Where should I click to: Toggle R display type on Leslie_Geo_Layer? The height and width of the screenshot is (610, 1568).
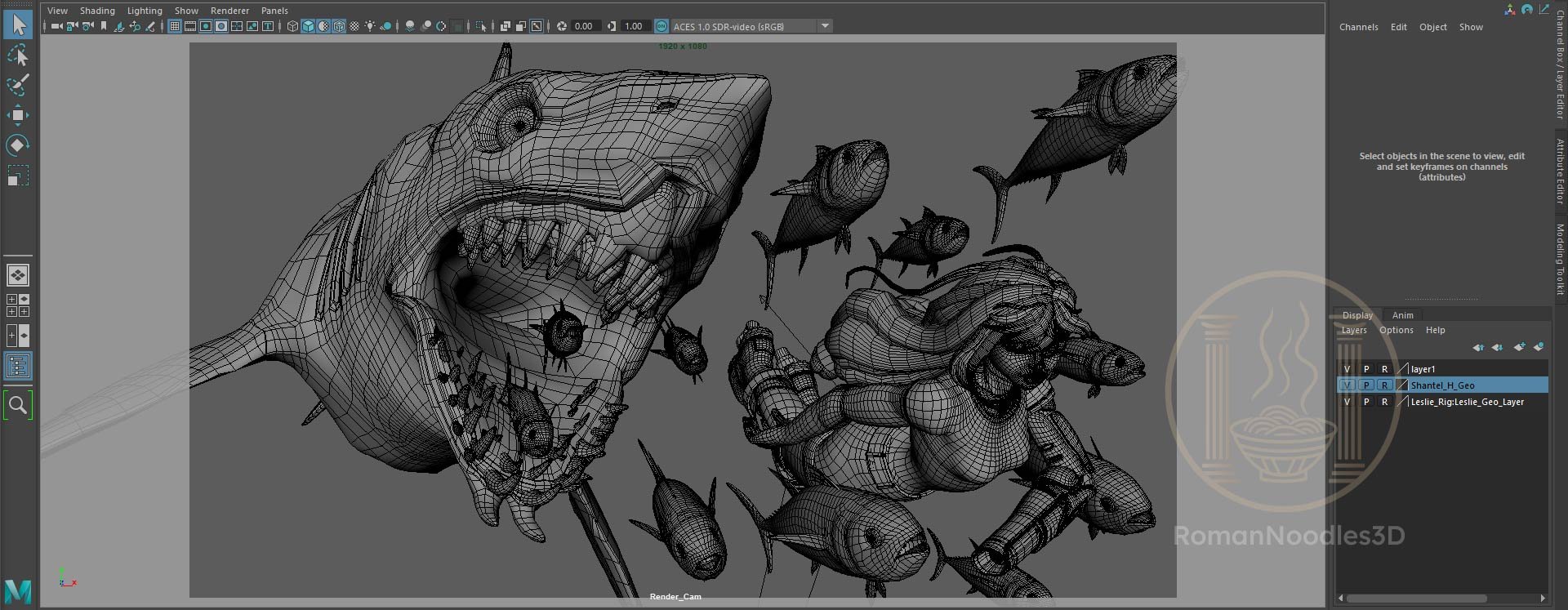click(1384, 402)
